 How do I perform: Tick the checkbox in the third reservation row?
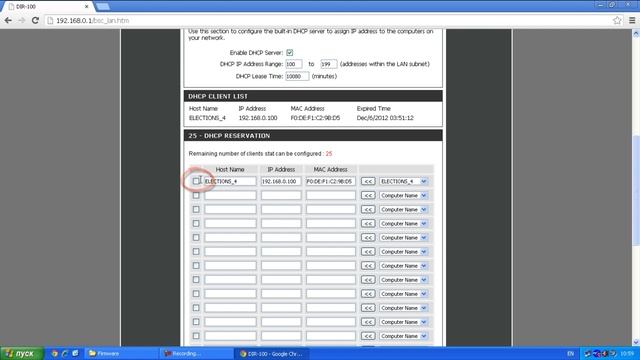coord(196,209)
